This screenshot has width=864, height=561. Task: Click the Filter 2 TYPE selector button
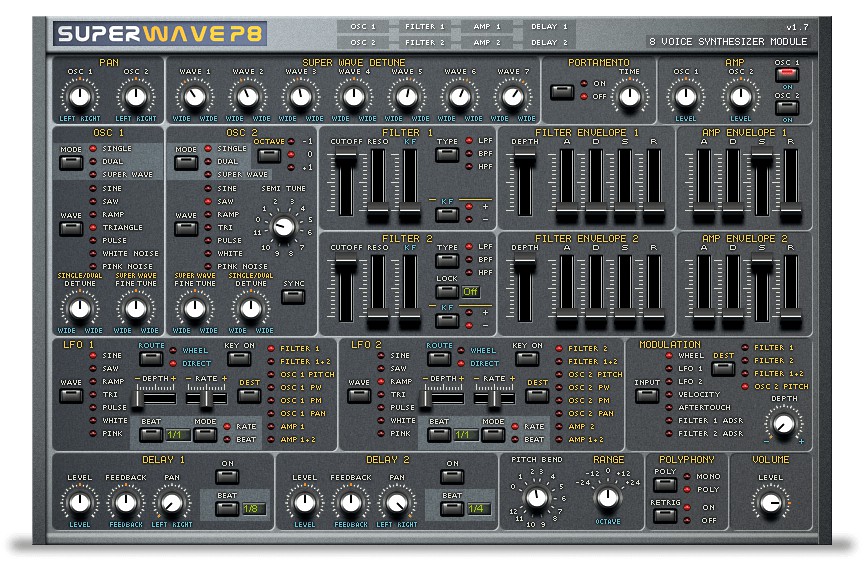447,261
